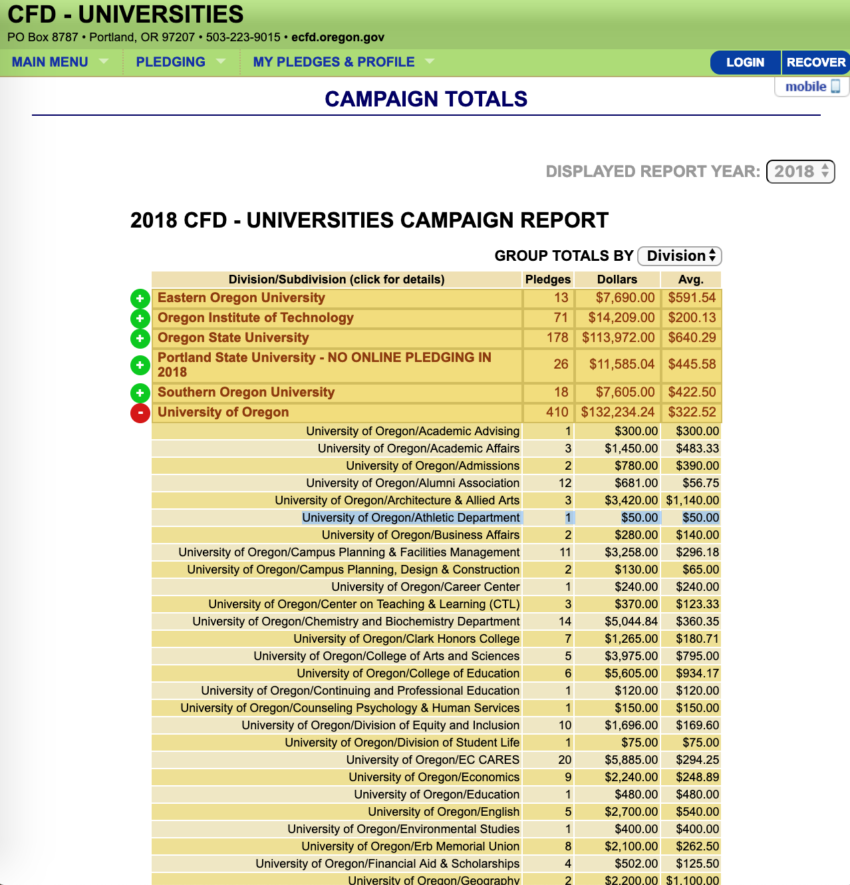Click $132,234.24 total for University of Oregon

[617, 412]
